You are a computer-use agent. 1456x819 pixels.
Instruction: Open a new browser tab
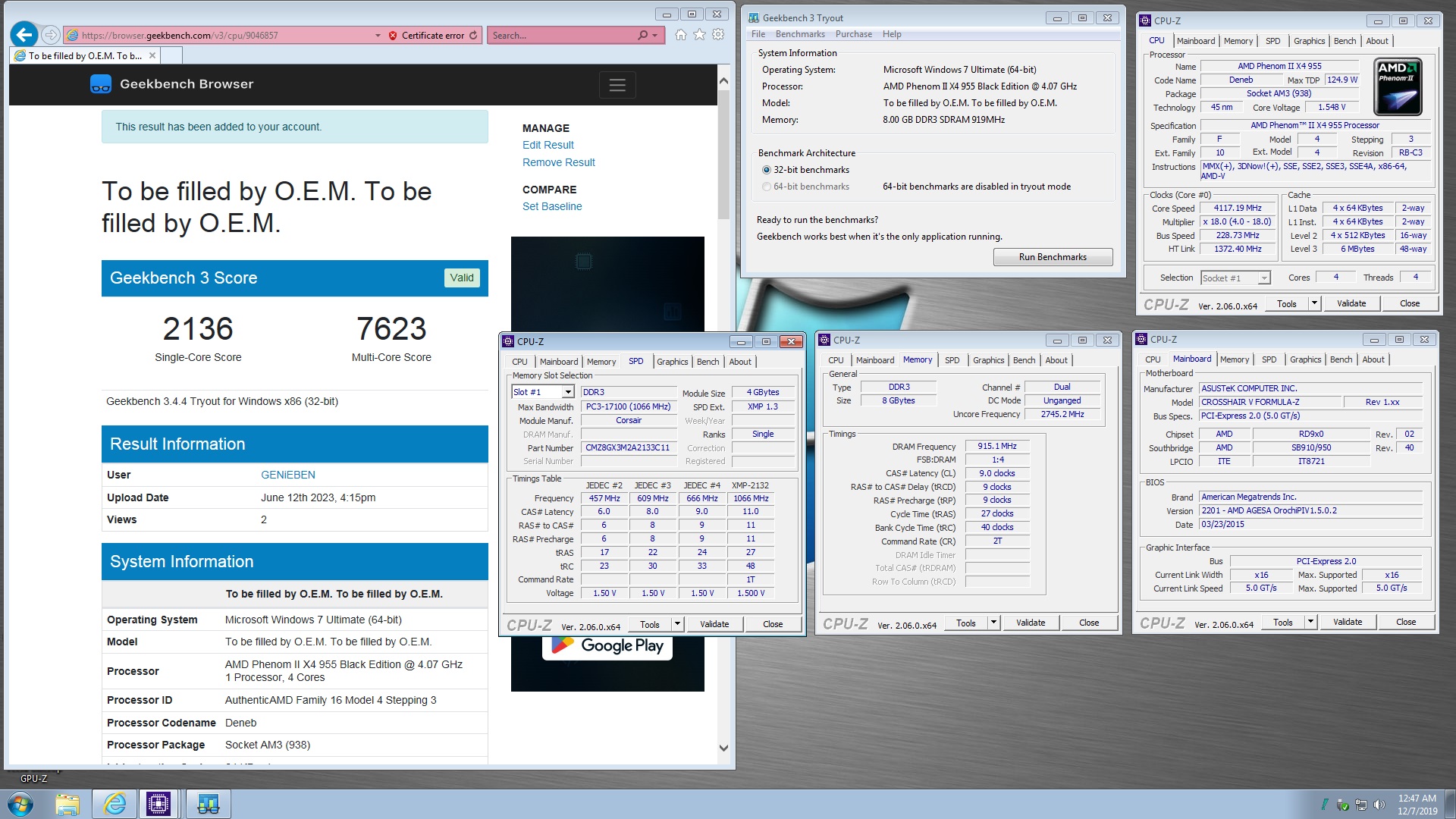[172, 55]
